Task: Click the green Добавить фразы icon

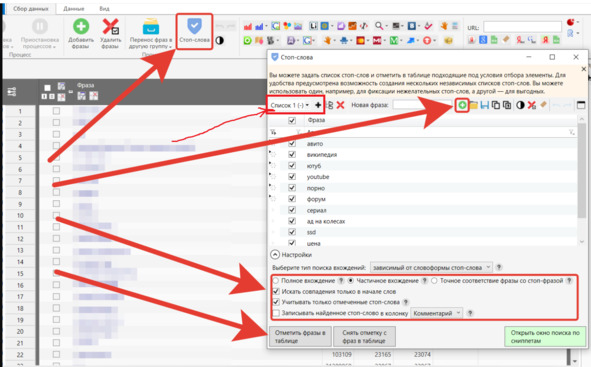Action: (x=81, y=27)
